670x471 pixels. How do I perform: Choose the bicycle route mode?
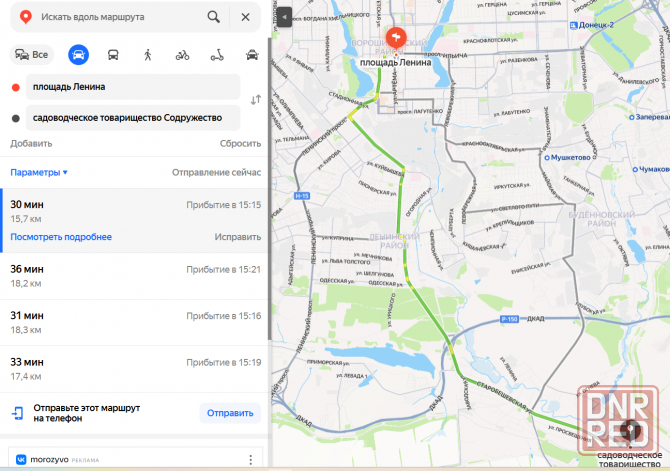(182, 55)
